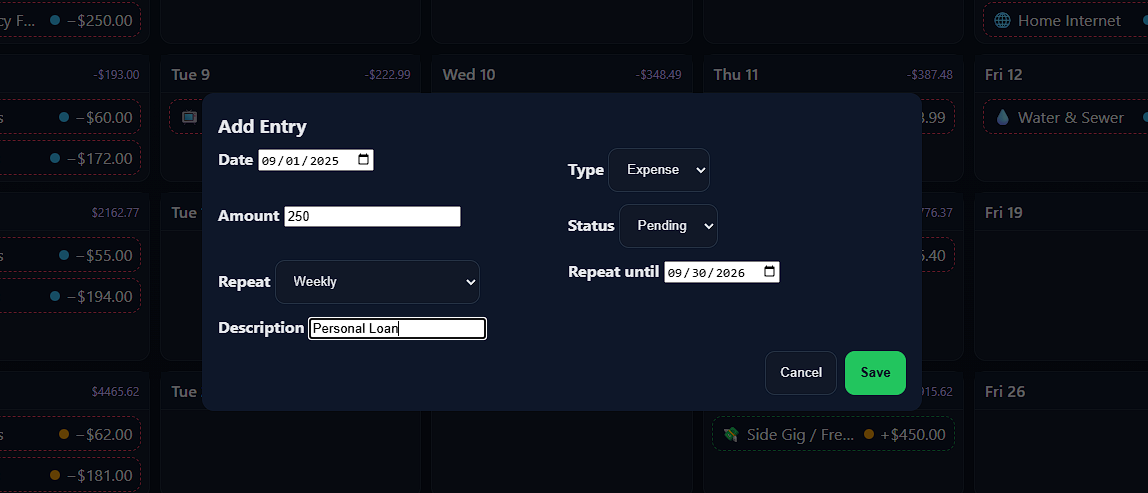Expand the Type dropdown showing Expense

click(x=658, y=170)
